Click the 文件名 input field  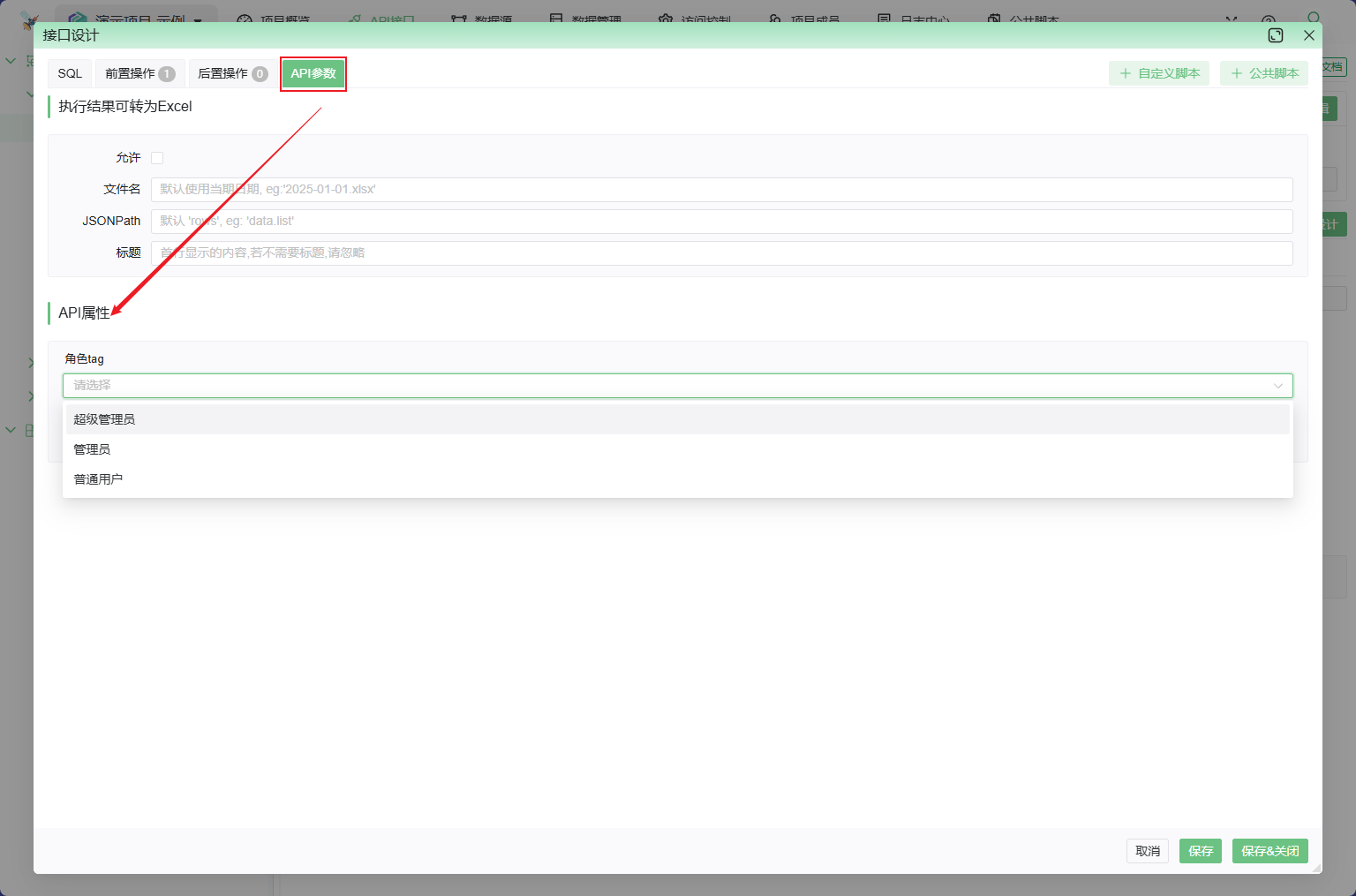721,190
